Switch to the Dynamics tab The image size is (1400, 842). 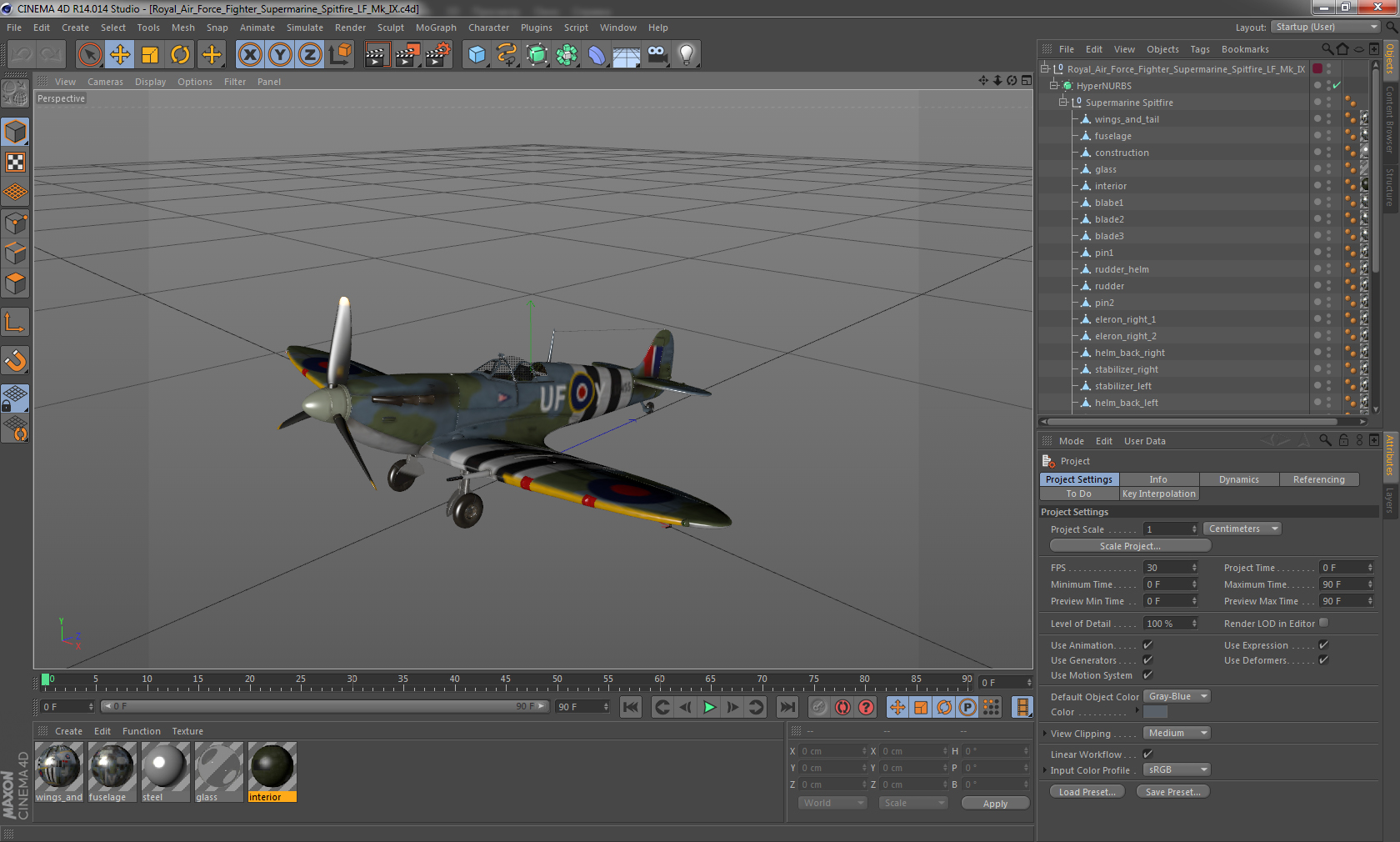1239,479
